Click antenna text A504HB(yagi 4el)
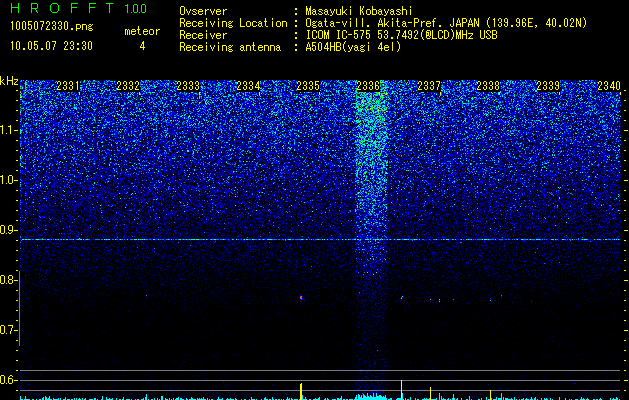 pyautogui.click(x=353, y=47)
